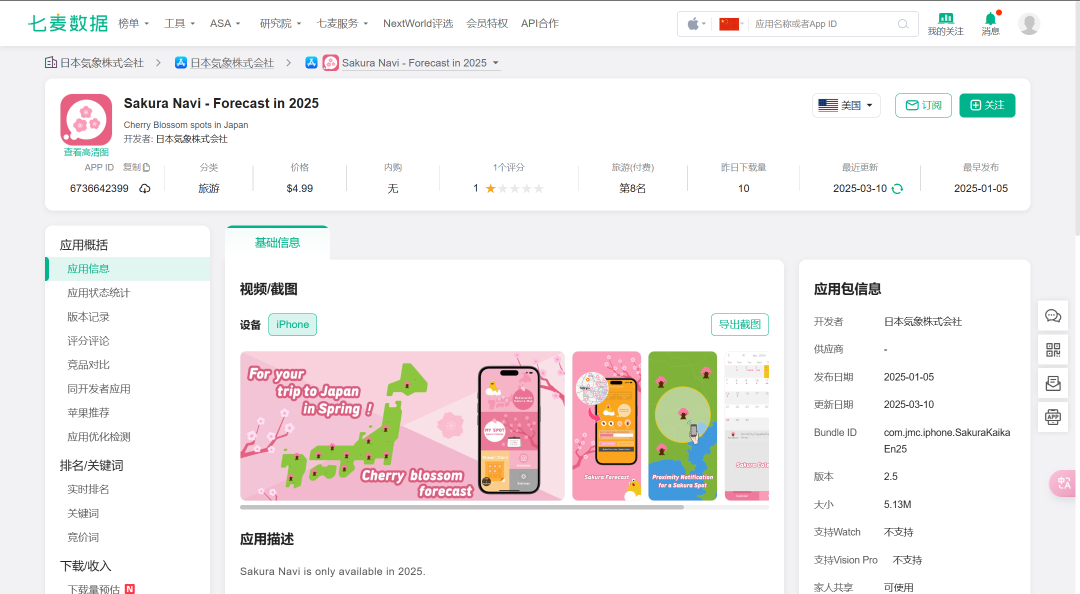Open the Sakura Forecast phone screenshot
This screenshot has width=1080, height=594.
[607, 426]
